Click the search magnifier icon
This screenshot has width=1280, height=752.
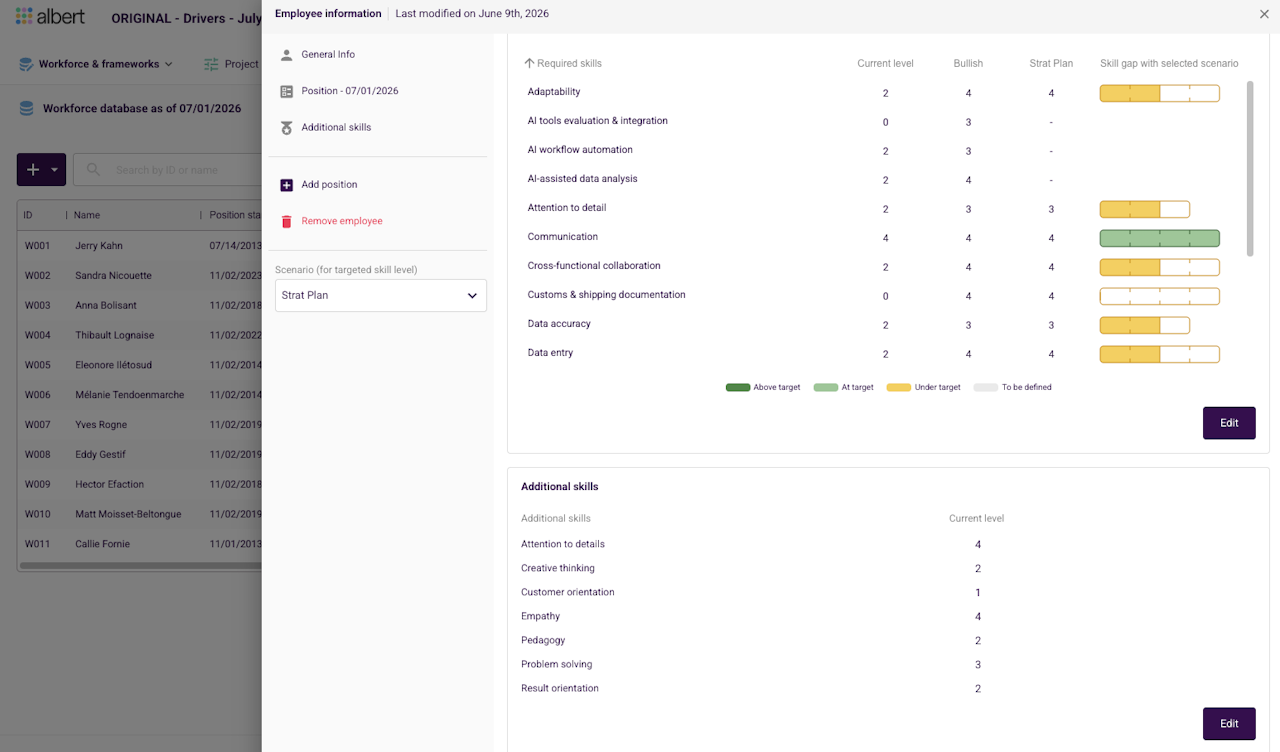[x=93, y=170]
